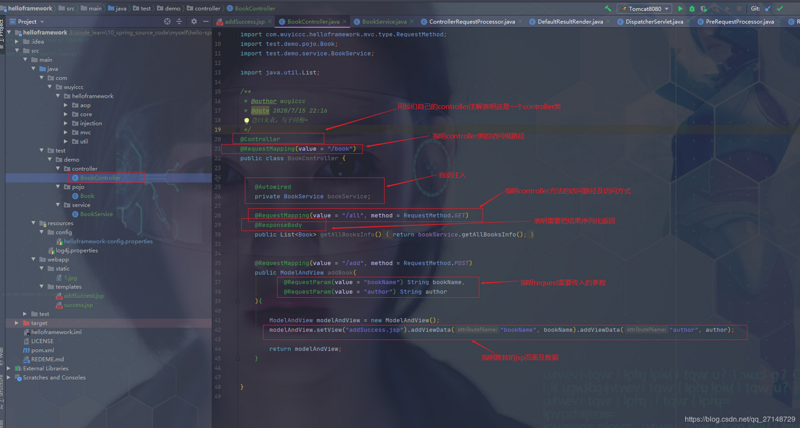
Task: Expand the injection package
Action: point(66,123)
